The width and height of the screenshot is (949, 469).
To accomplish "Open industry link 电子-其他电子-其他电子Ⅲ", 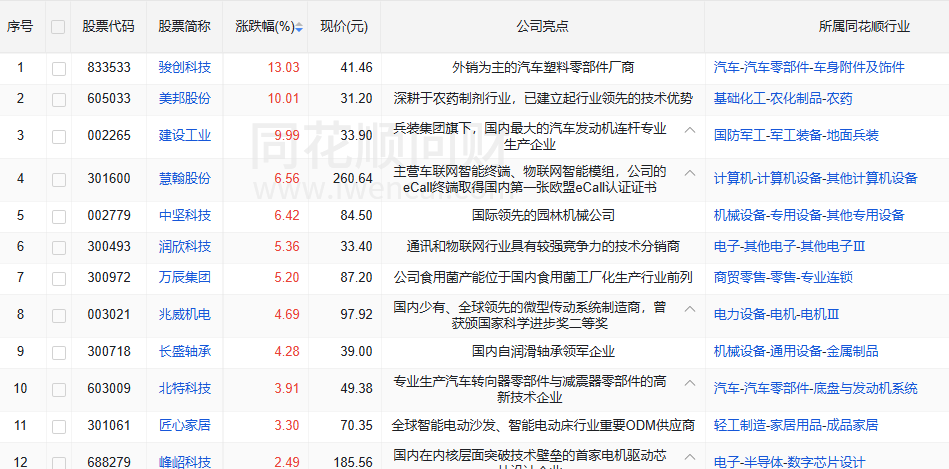I will tap(790, 247).
